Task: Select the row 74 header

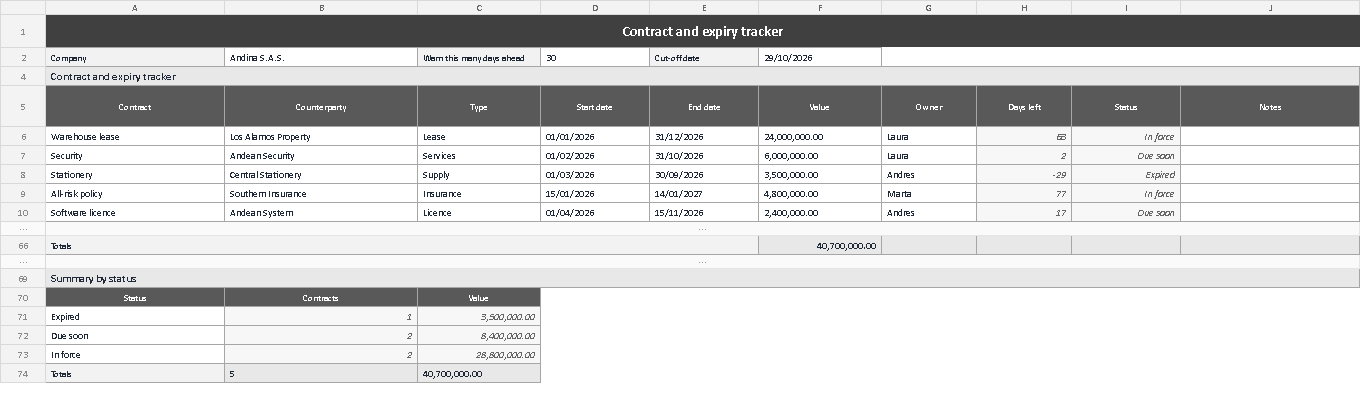Action: [23, 373]
